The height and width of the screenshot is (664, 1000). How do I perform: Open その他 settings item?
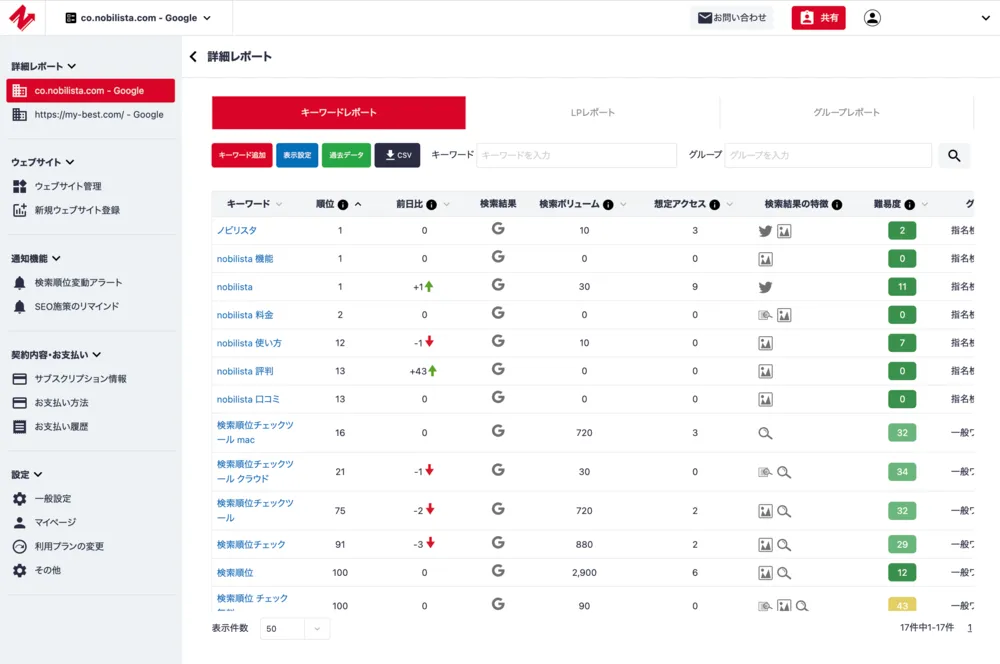click(x=37, y=570)
